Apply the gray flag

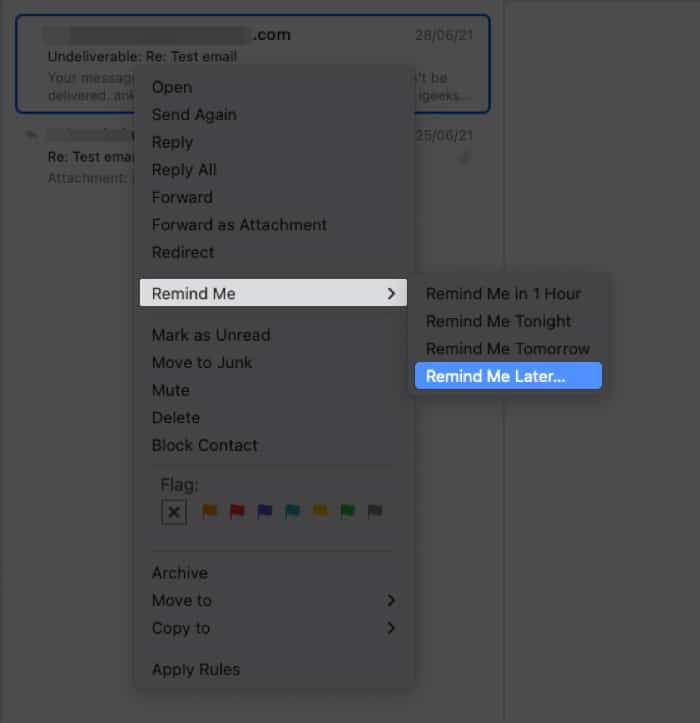tap(375, 511)
